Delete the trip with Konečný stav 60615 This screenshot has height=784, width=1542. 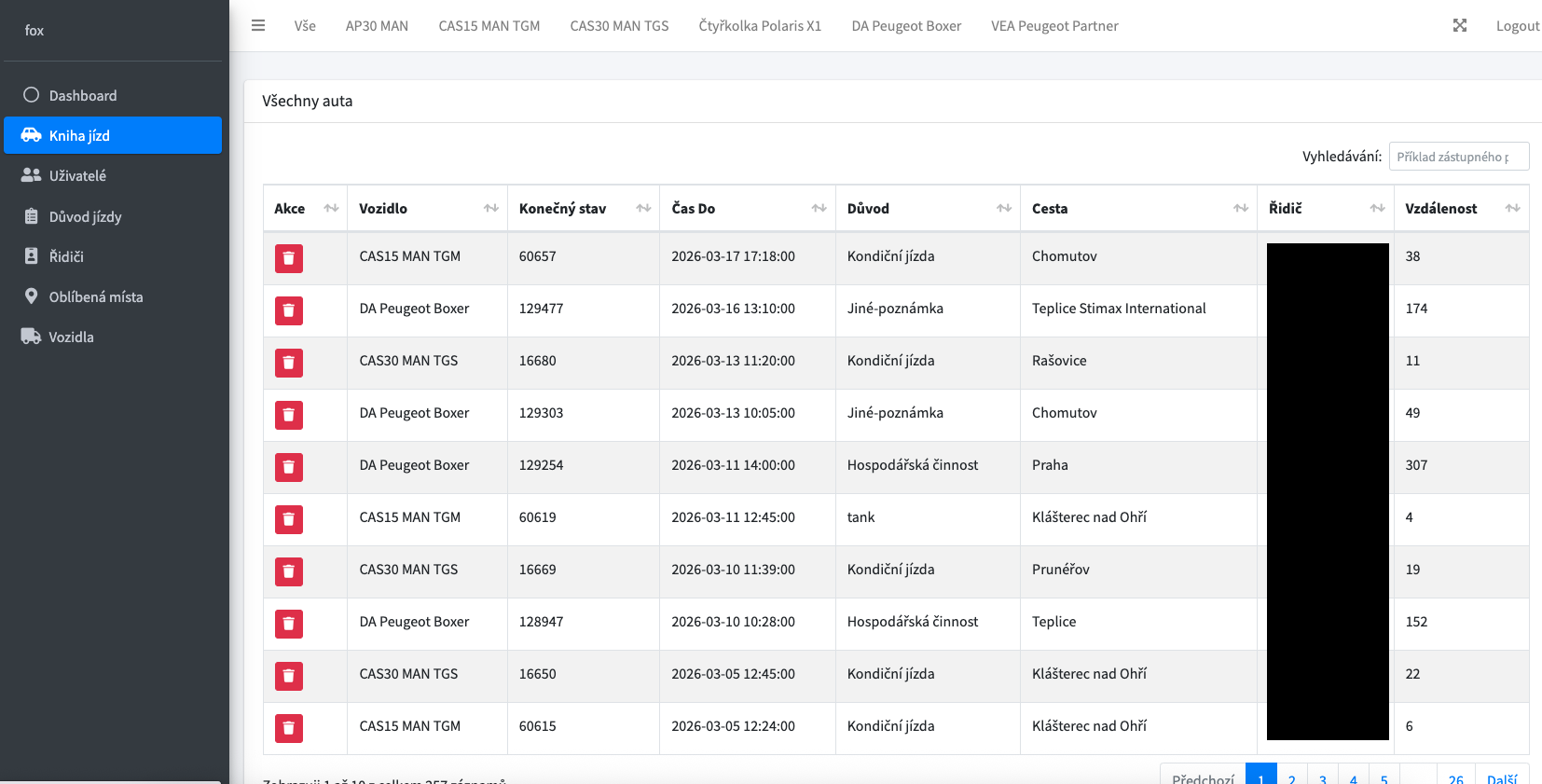click(x=289, y=728)
